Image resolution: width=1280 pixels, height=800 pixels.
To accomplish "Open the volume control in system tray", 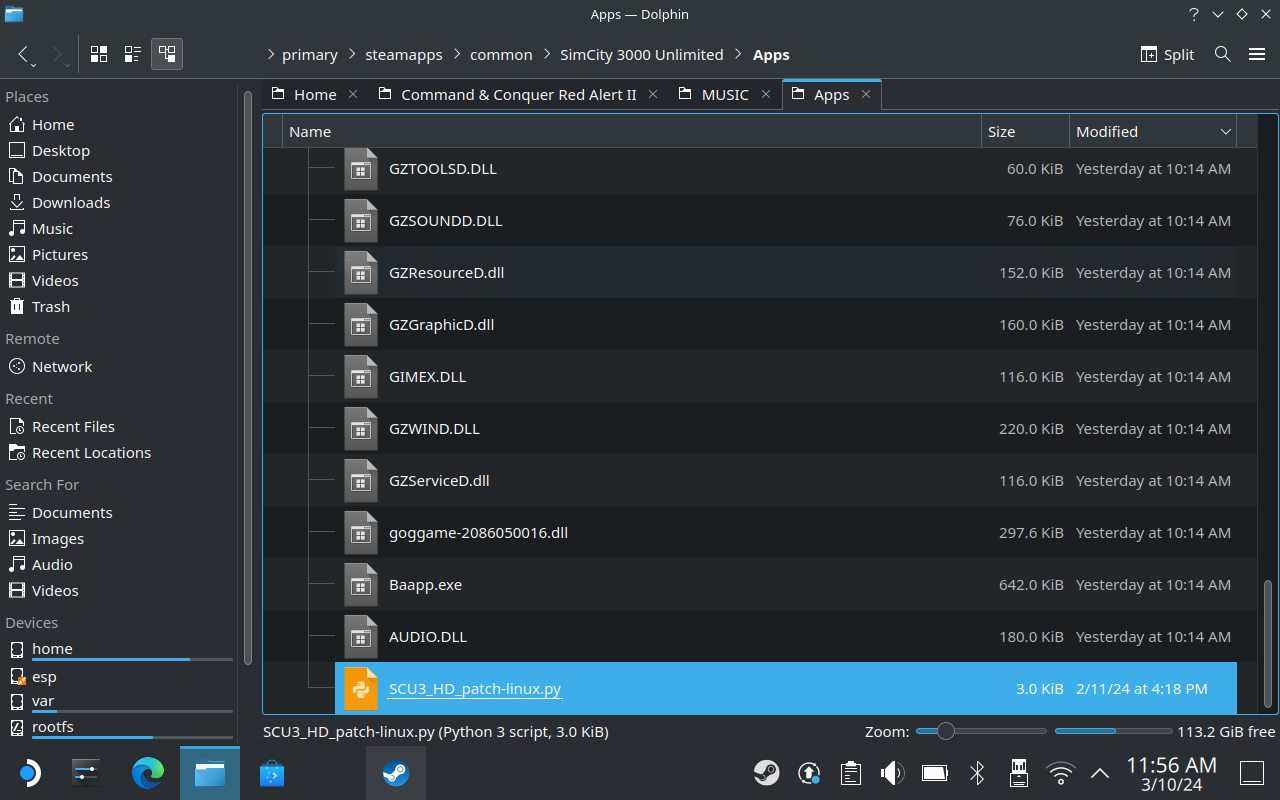I will [x=891, y=773].
